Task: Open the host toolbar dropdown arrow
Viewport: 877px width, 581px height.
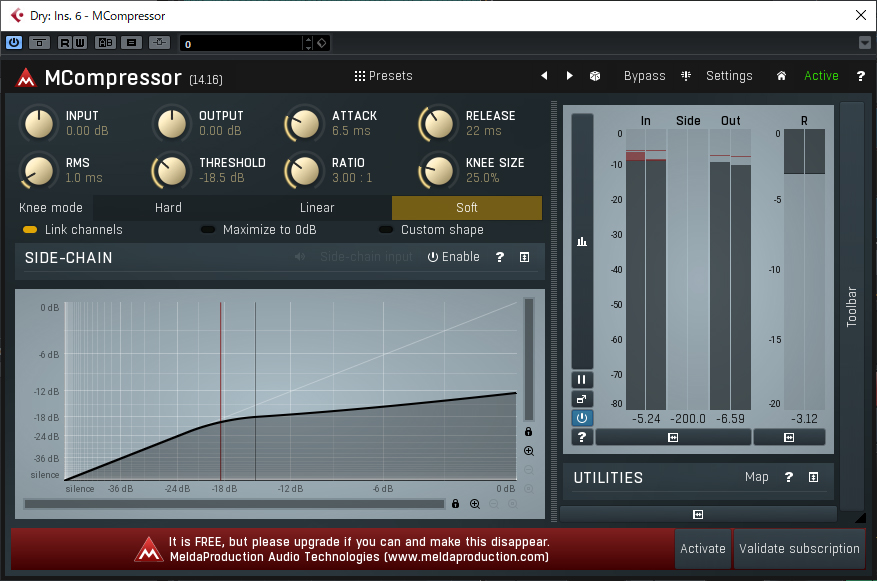Action: click(865, 42)
